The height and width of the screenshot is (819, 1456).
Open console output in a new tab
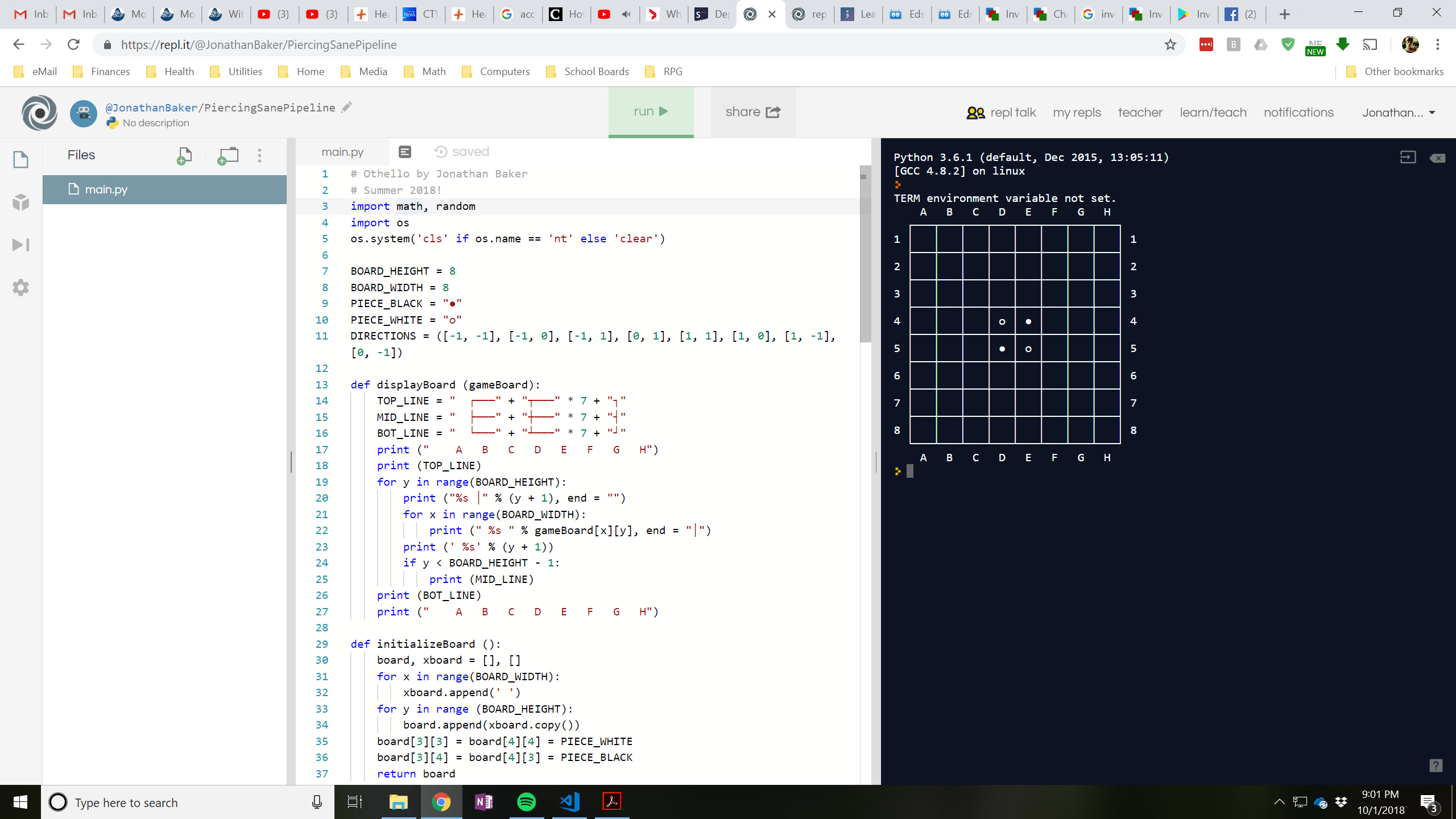1408,158
